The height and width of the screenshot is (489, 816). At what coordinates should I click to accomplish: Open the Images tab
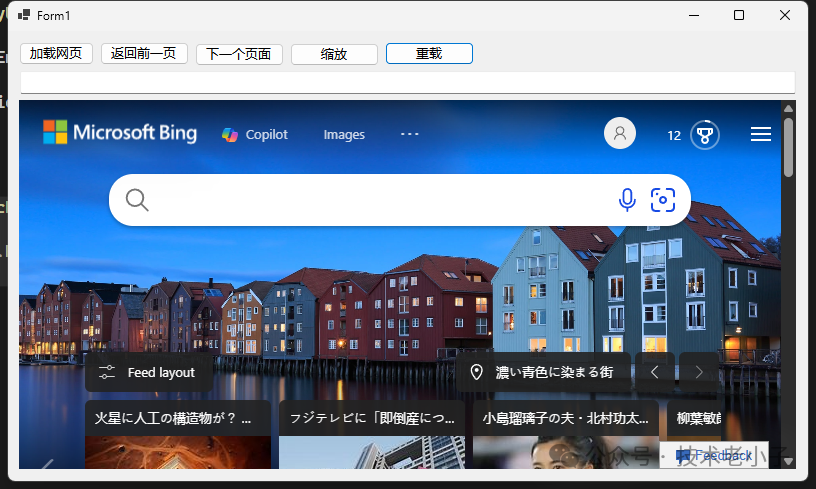coord(344,135)
